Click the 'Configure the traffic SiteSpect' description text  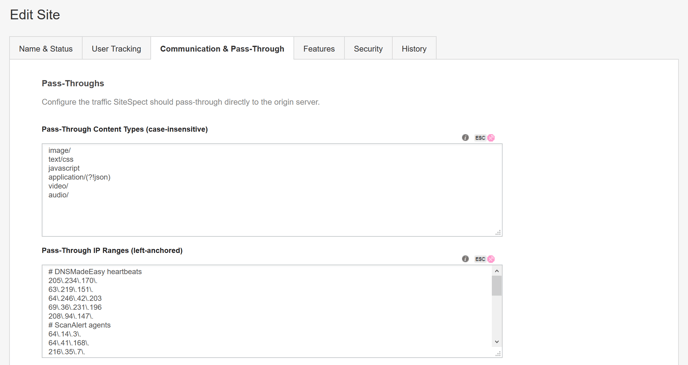[181, 102]
